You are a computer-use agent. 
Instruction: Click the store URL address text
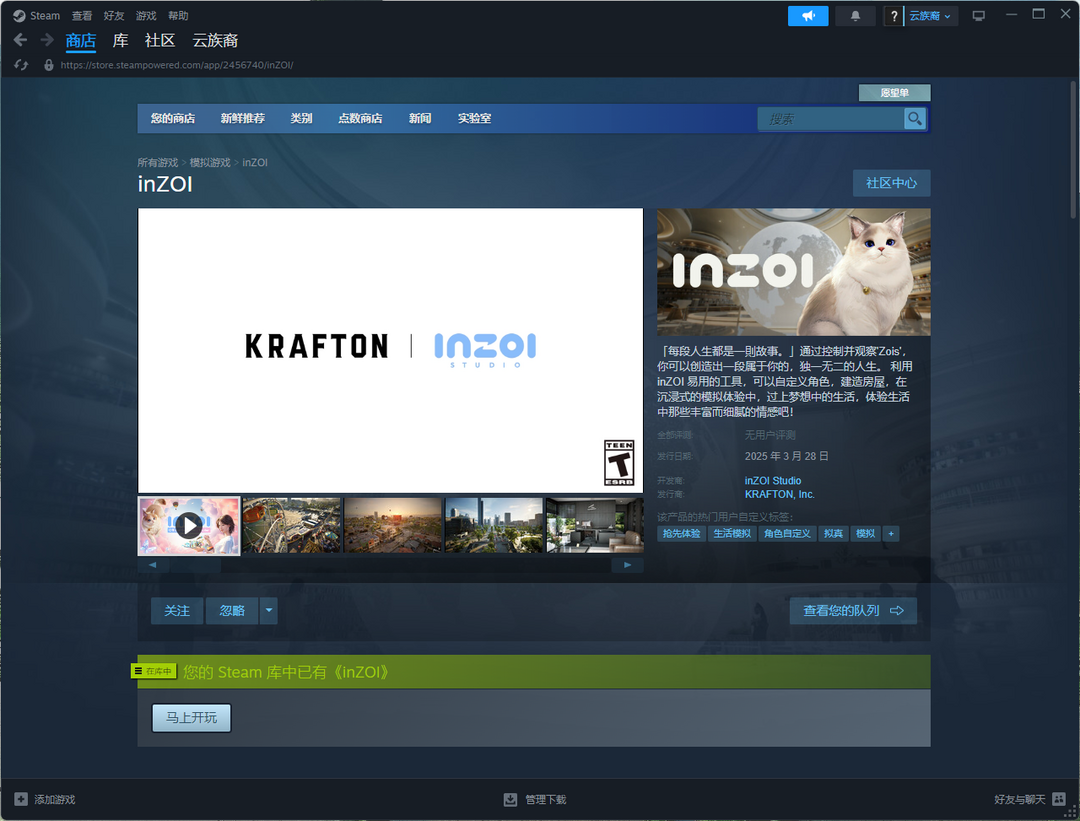(x=177, y=65)
